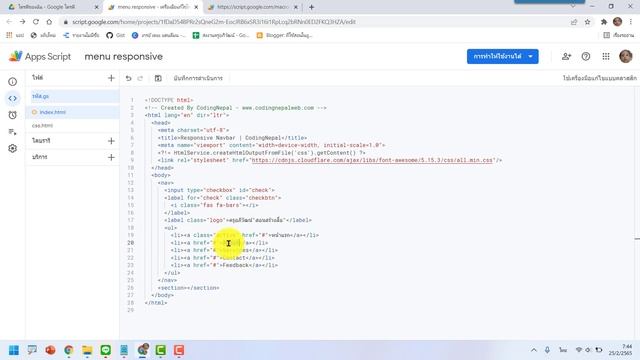Click the browser Forward arrow

click(22, 22)
